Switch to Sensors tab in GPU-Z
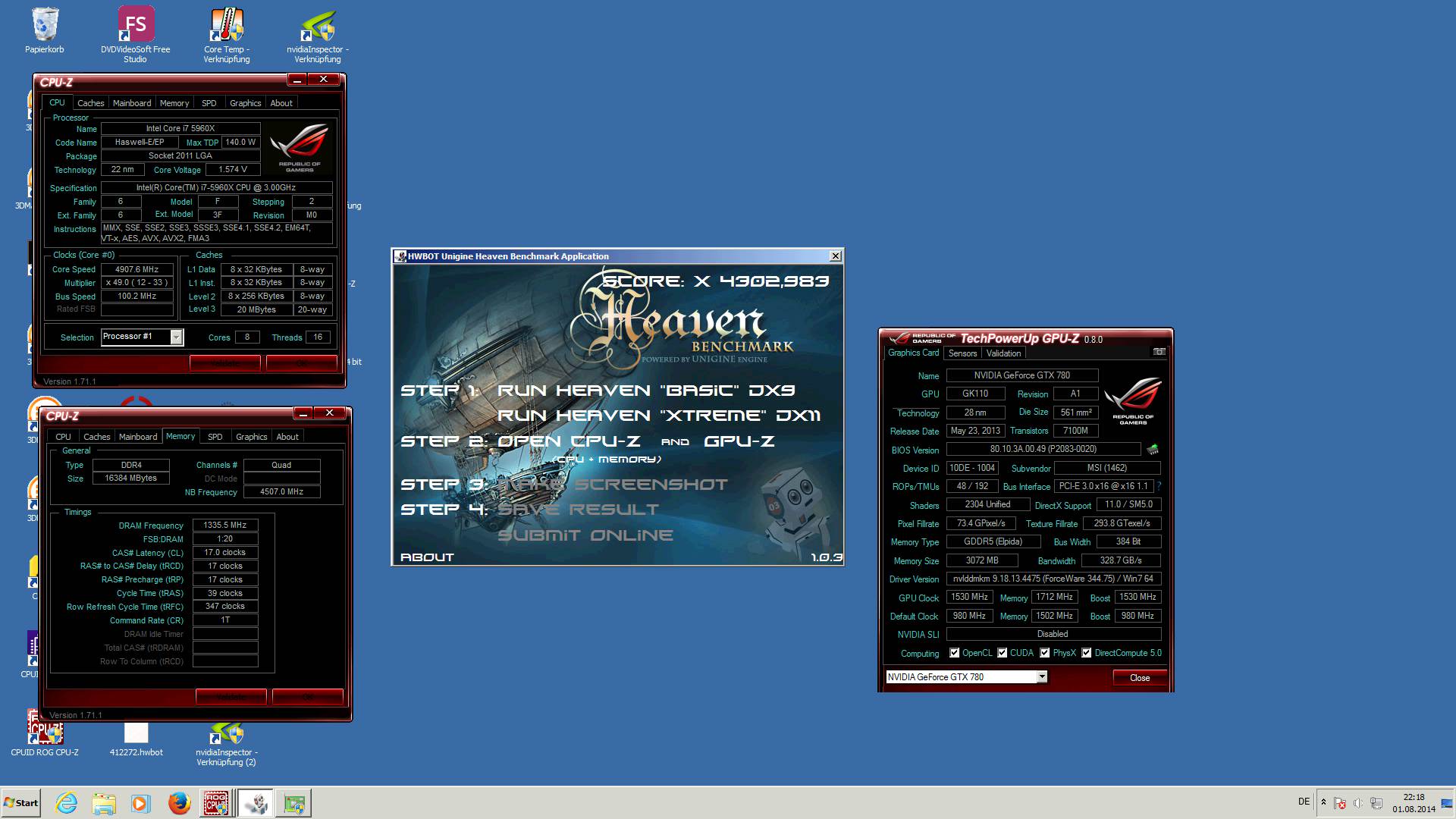This screenshot has width=1456, height=819. 963,353
